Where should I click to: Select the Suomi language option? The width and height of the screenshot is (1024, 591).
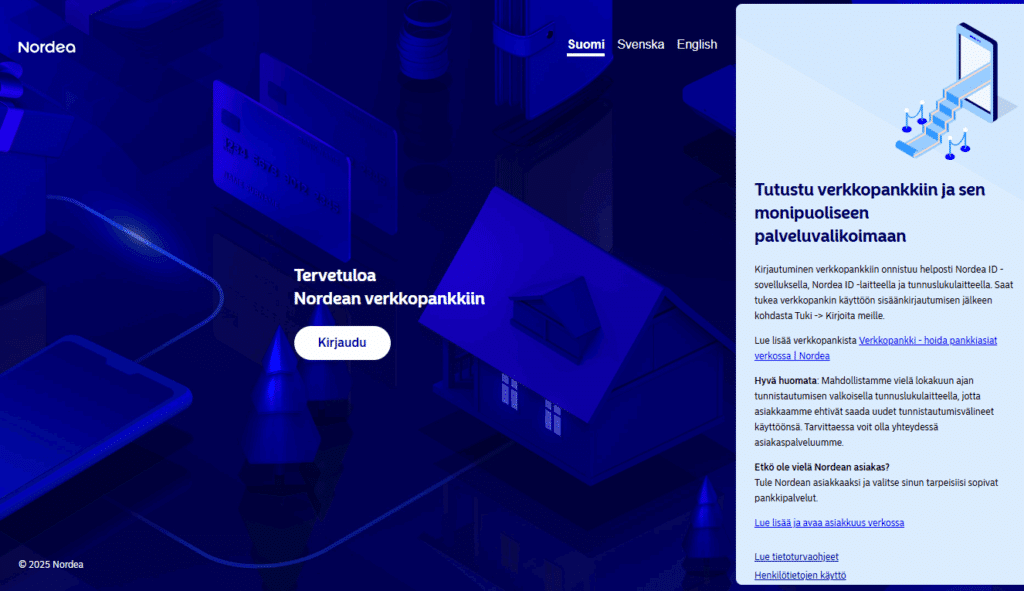pyautogui.click(x=585, y=45)
